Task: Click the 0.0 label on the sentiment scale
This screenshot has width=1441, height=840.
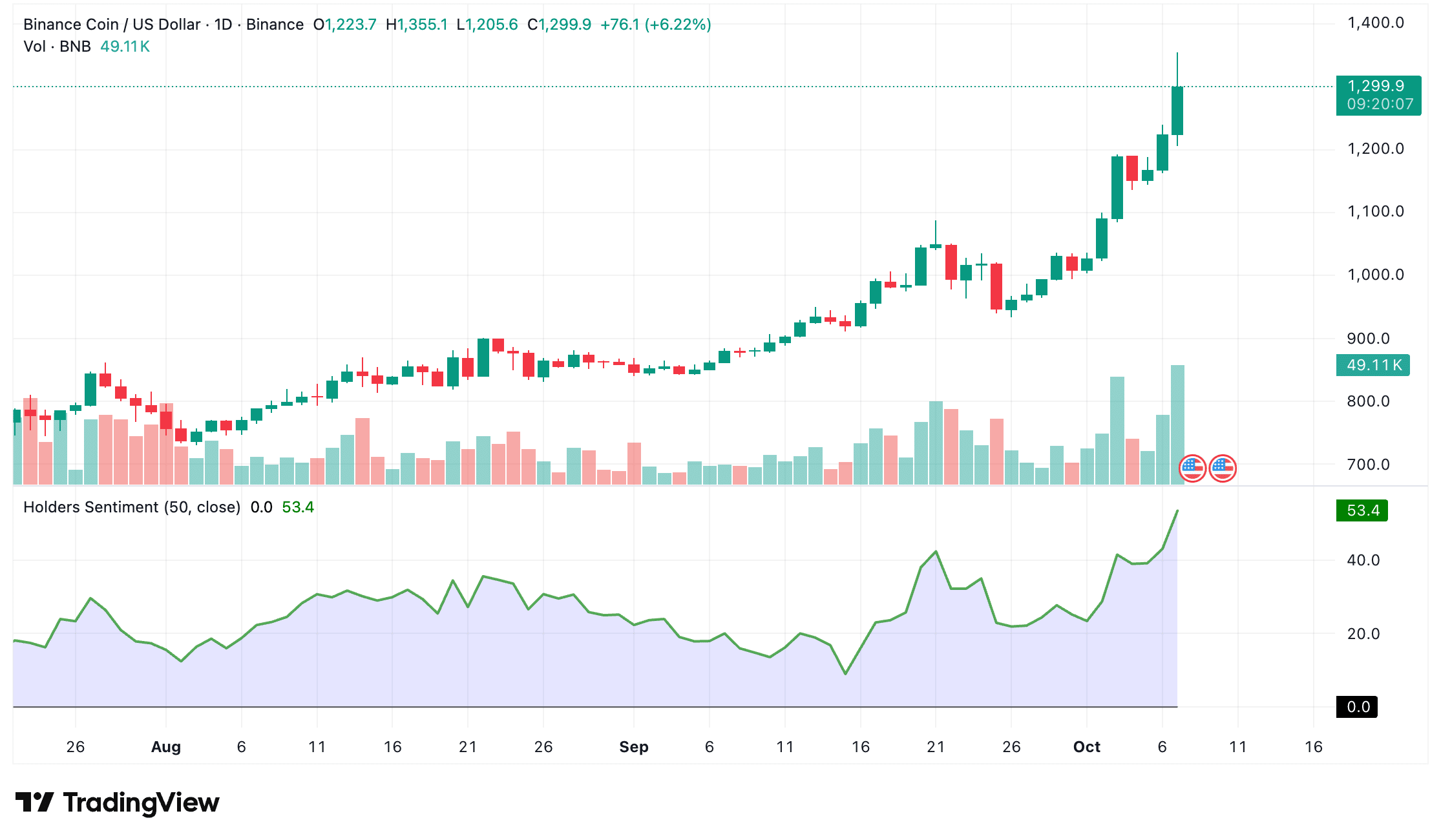Action: [x=1356, y=707]
